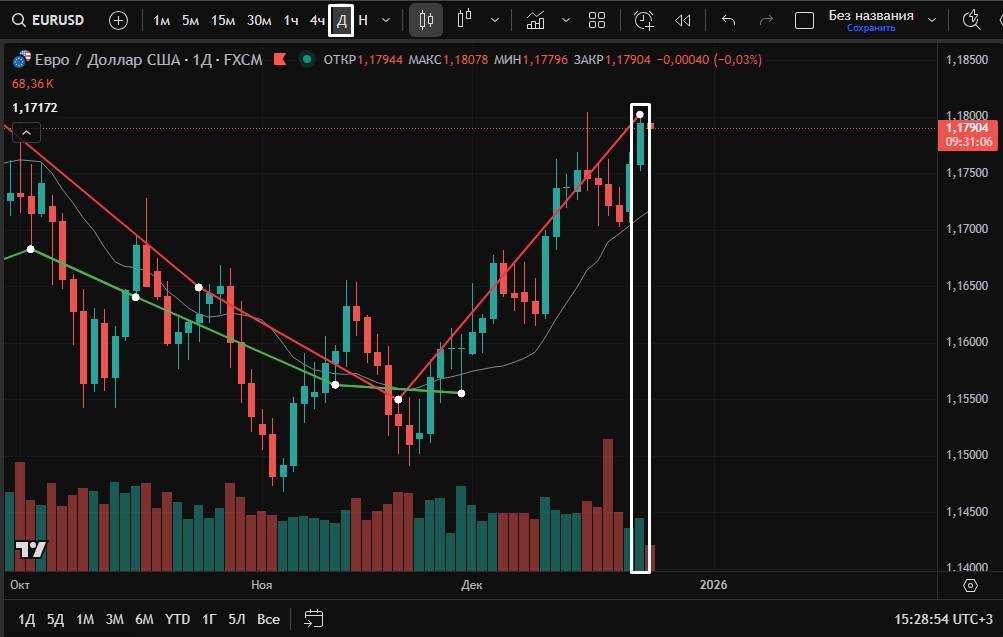
Task: Show the 6М date range
Action: pos(144,619)
